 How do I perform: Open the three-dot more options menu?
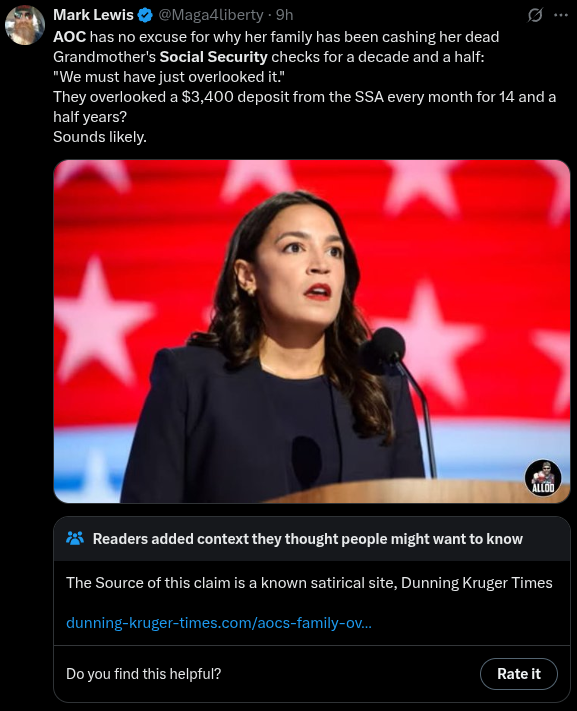561,15
